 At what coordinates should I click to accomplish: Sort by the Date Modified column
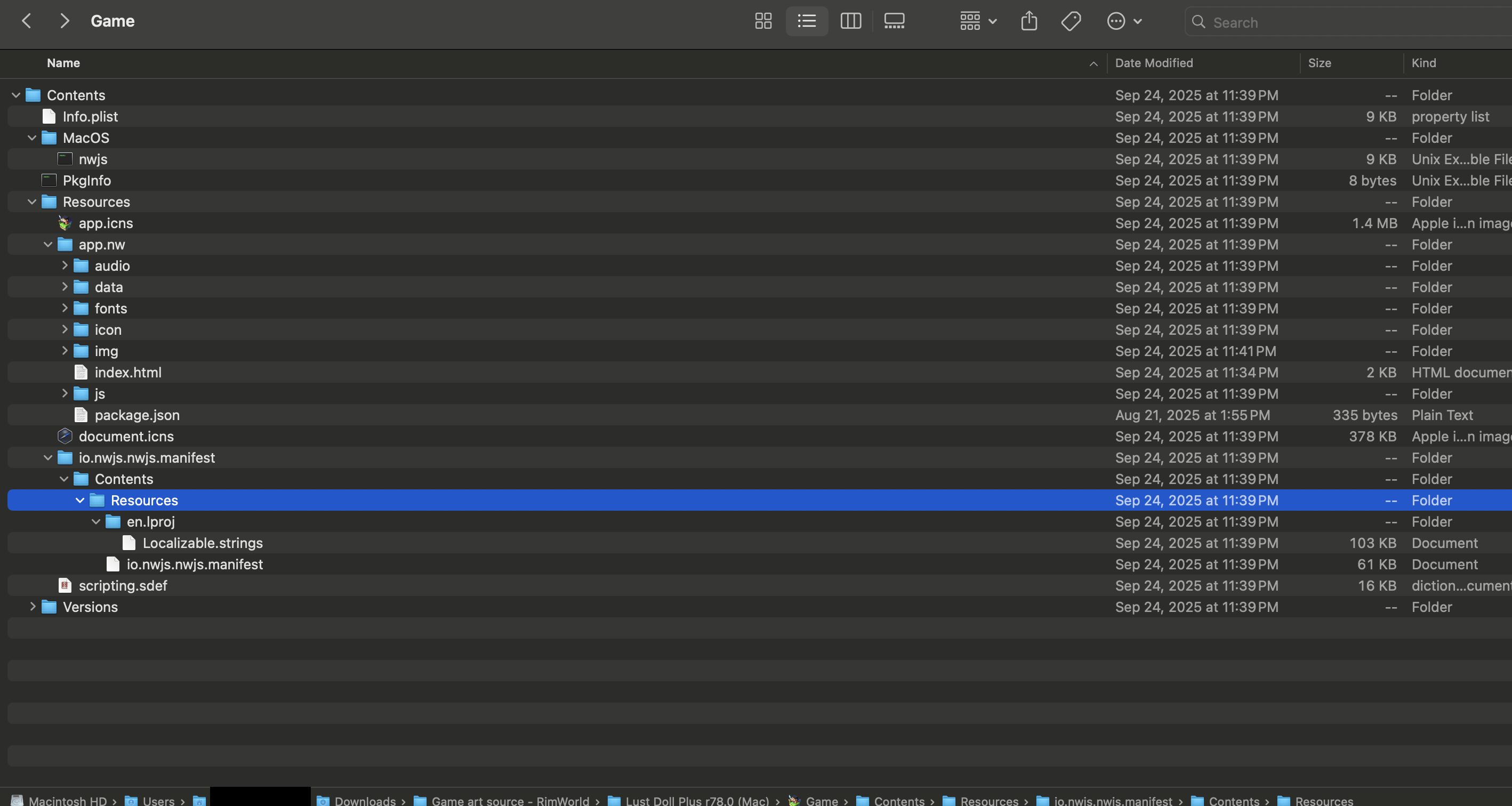[x=1153, y=63]
